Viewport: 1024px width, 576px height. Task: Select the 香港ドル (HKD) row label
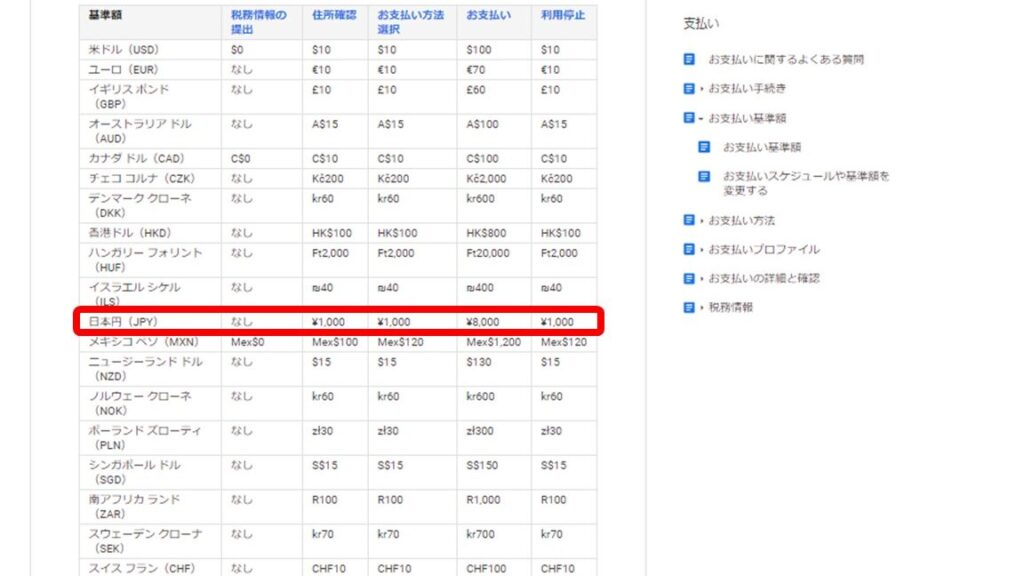tap(129, 233)
